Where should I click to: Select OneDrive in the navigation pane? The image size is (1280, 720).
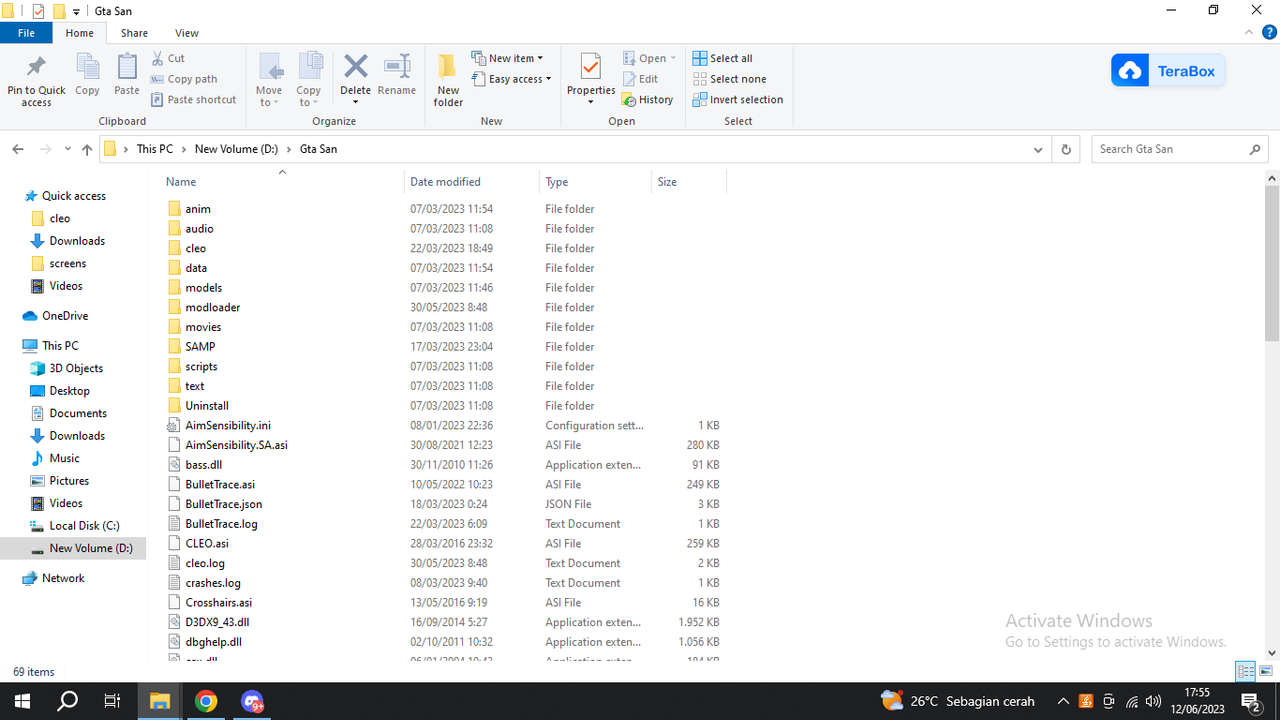click(65, 316)
